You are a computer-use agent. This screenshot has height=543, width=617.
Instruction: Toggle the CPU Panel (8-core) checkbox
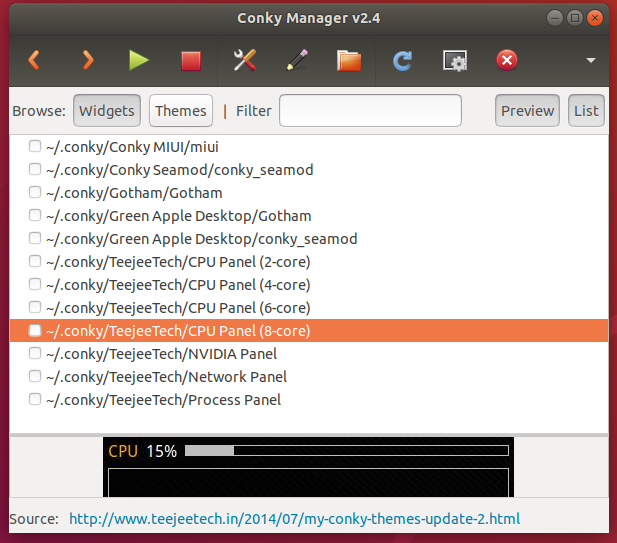tap(35, 330)
